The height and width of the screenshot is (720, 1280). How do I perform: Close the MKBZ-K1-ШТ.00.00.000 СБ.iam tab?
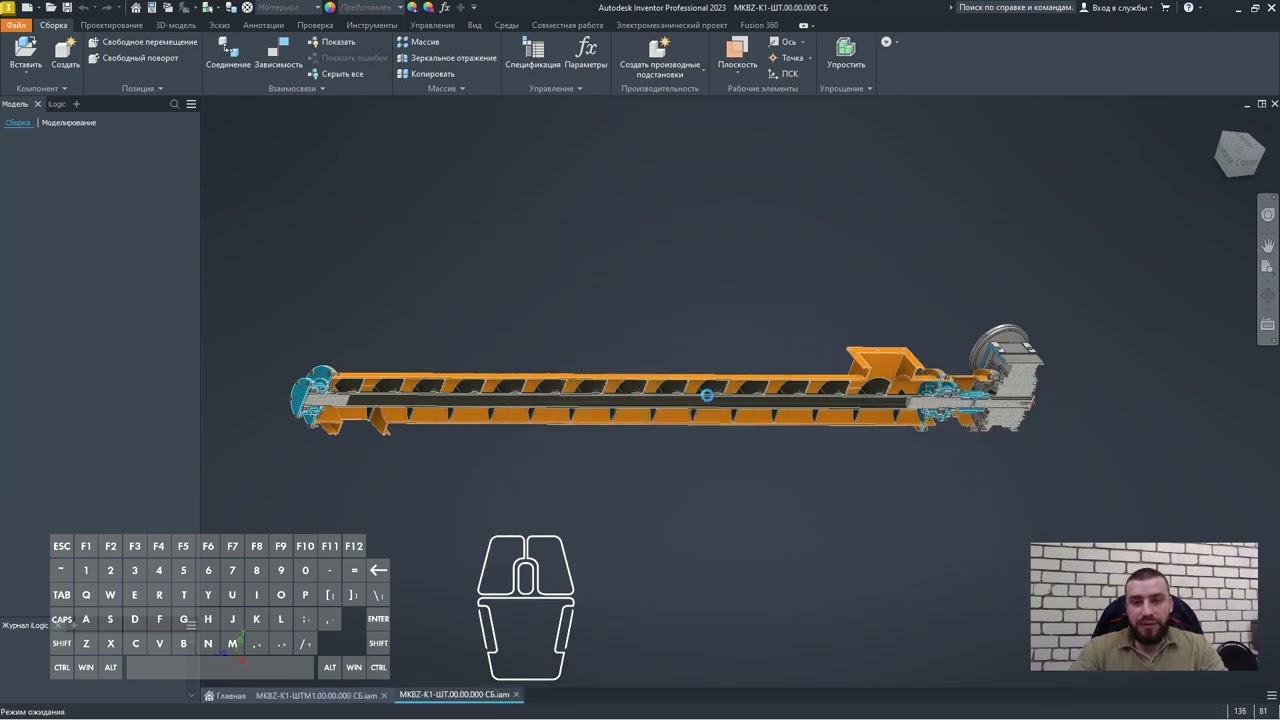(516, 695)
